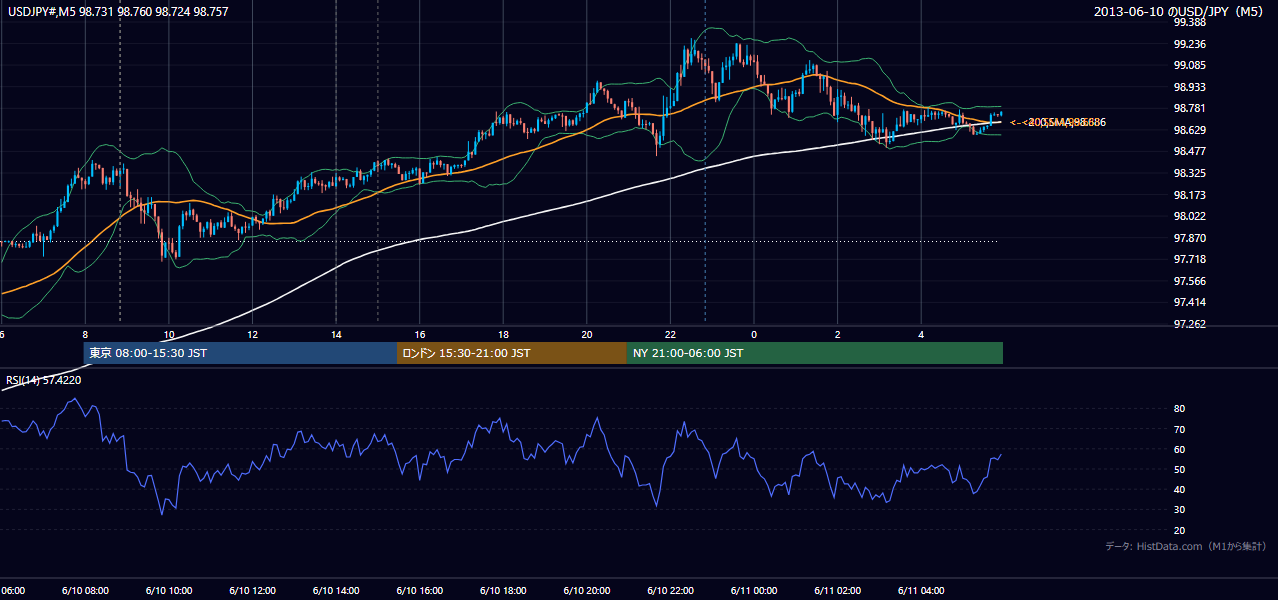Click the hour 16 tick on price chart
Viewport: 1278px width, 600px height.
pyautogui.click(x=420, y=335)
